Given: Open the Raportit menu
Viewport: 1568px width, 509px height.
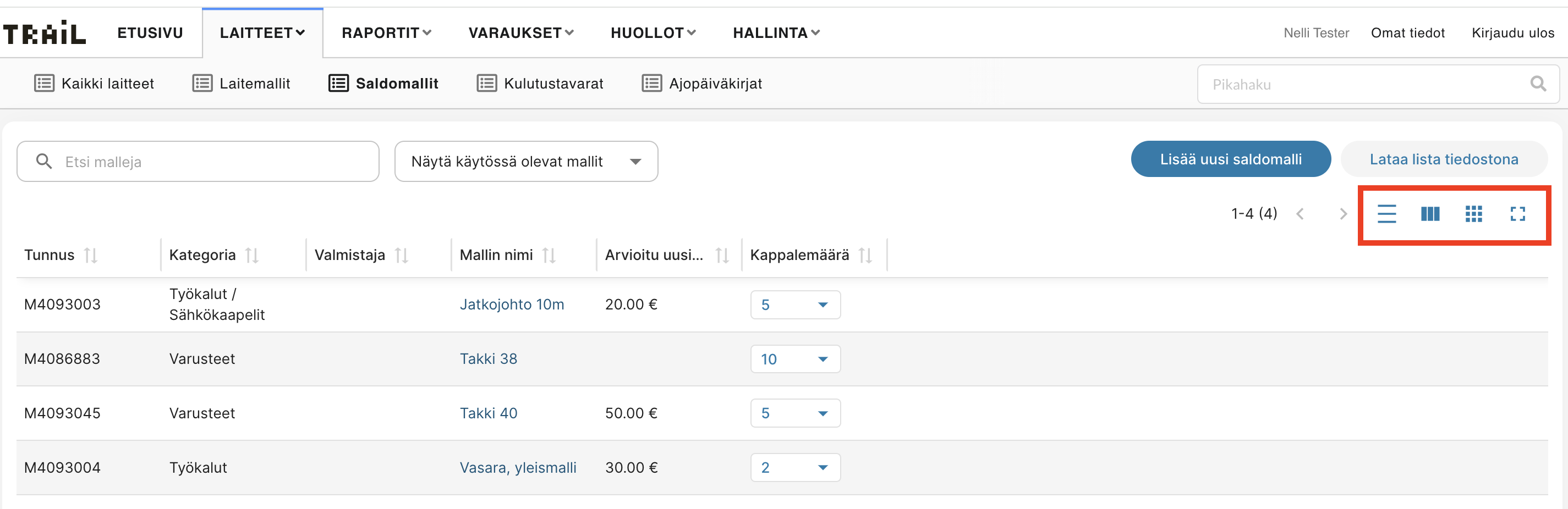Looking at the screenshot, I should click(x=386, y=33).
